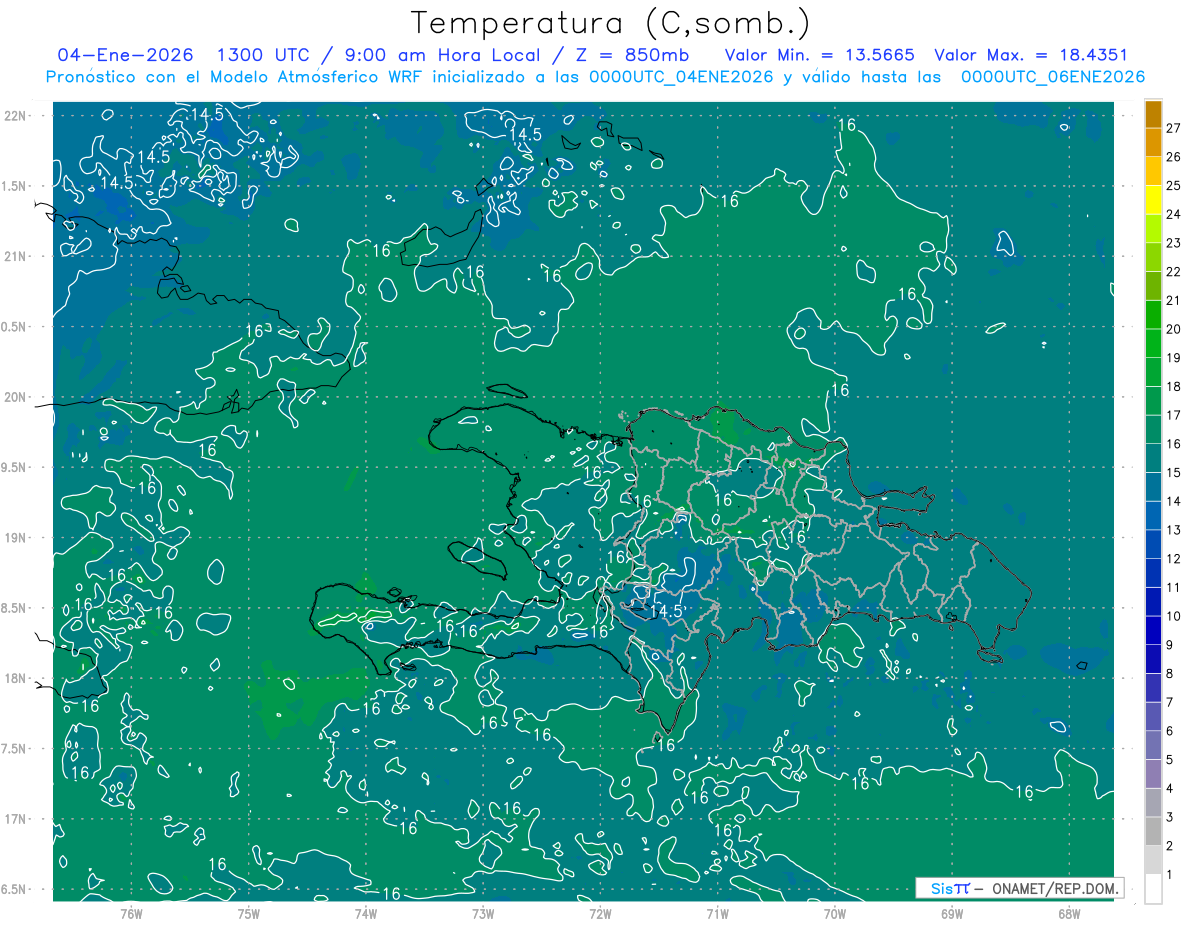Click the 76W longitude axis label
The height and width of the screenshot is (927, 1200).
tap(131, 913)
